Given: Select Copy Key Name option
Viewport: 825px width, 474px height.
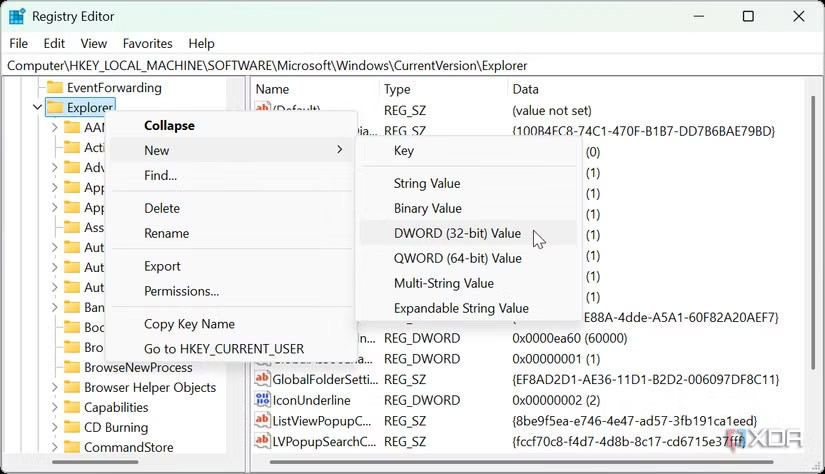Looking at the screenshot, I should click(189, 324).
